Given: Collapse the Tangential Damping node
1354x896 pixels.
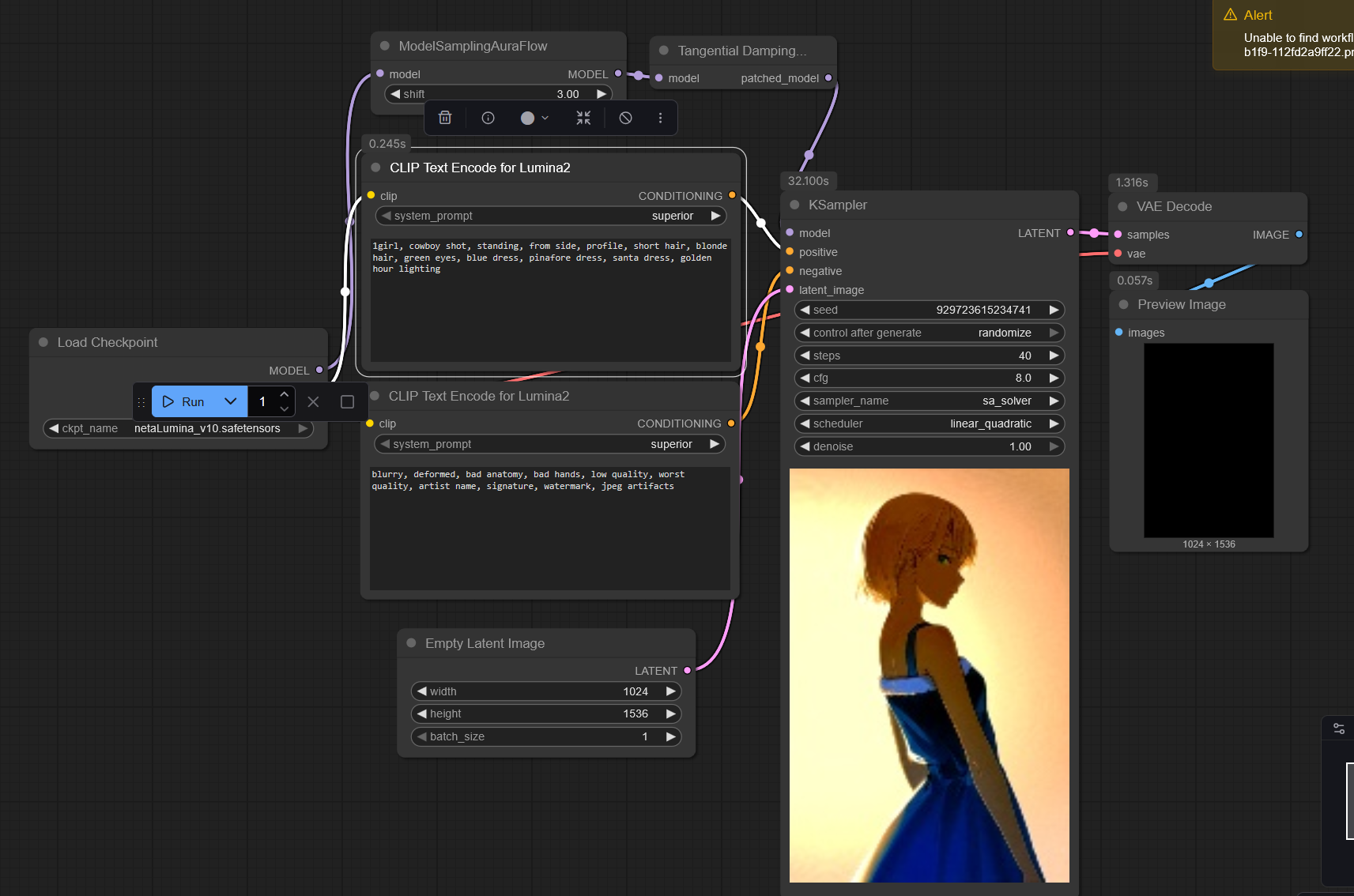Looking at the screenshot, I should (x=664, y=51).
